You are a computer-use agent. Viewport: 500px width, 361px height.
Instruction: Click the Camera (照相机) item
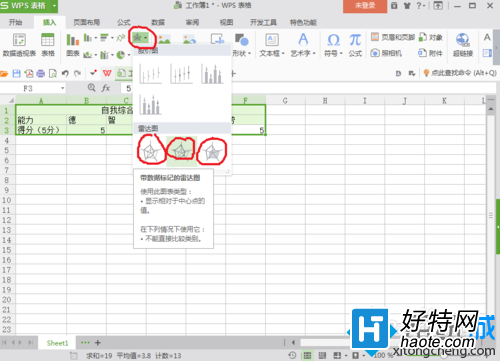[x=387, y=53]
